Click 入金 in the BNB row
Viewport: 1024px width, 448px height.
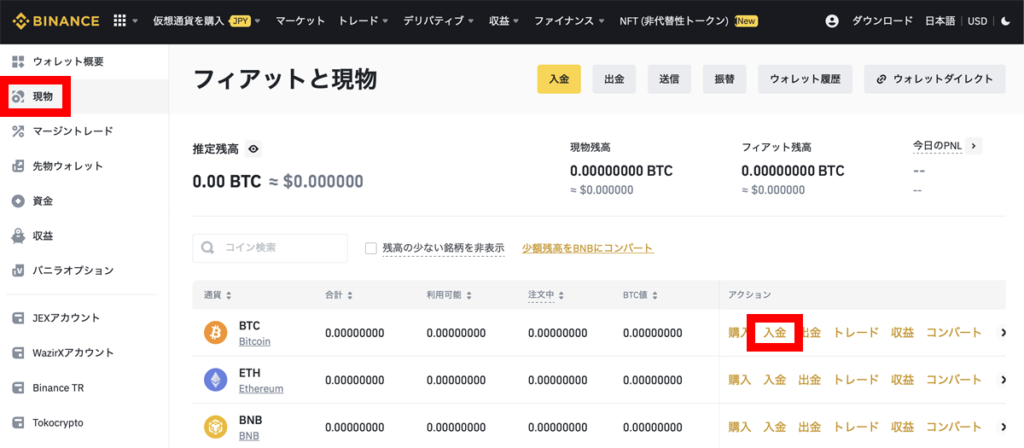coord(775,427)
